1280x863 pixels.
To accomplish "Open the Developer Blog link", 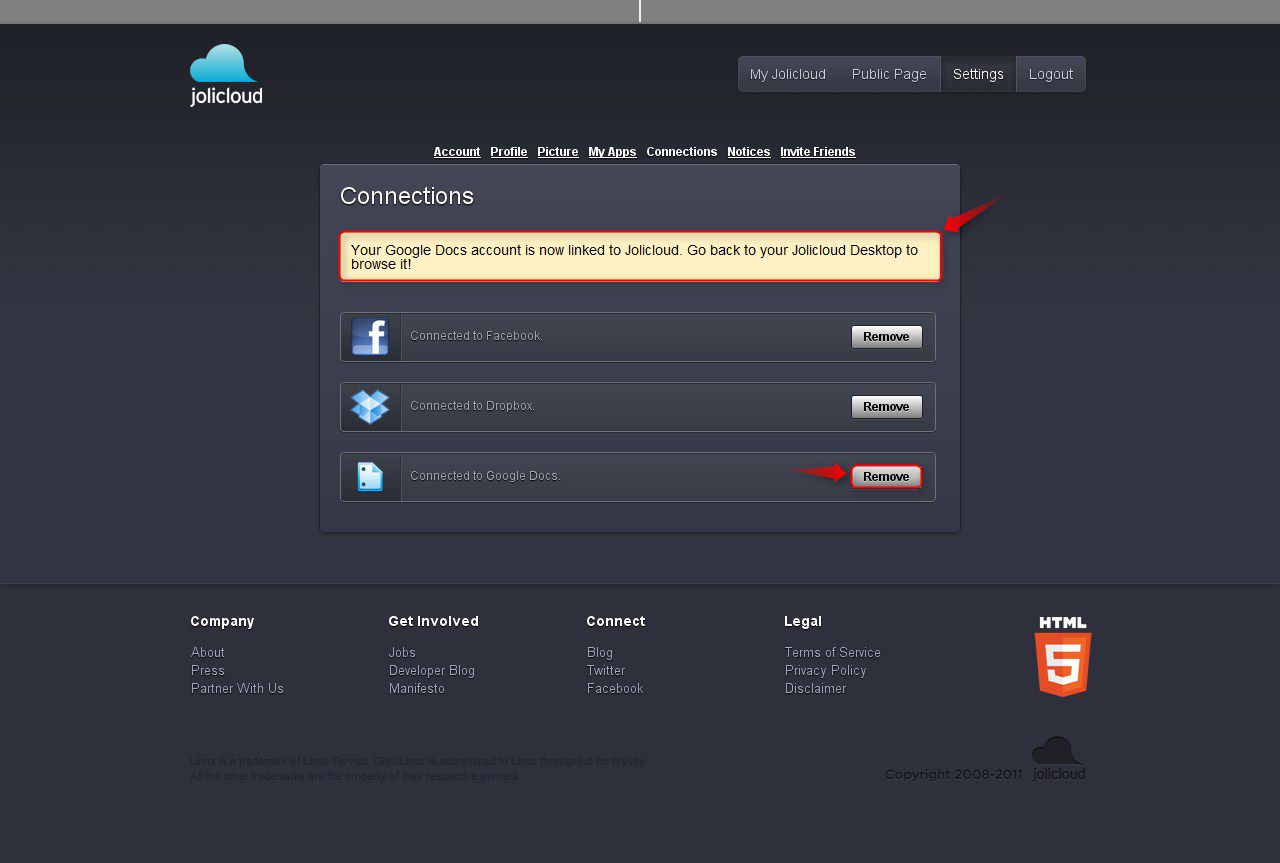I will click(x=432, y=670).
